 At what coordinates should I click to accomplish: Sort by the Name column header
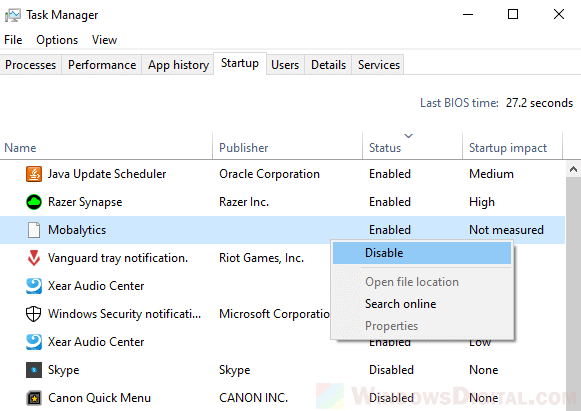coord(106,147)
